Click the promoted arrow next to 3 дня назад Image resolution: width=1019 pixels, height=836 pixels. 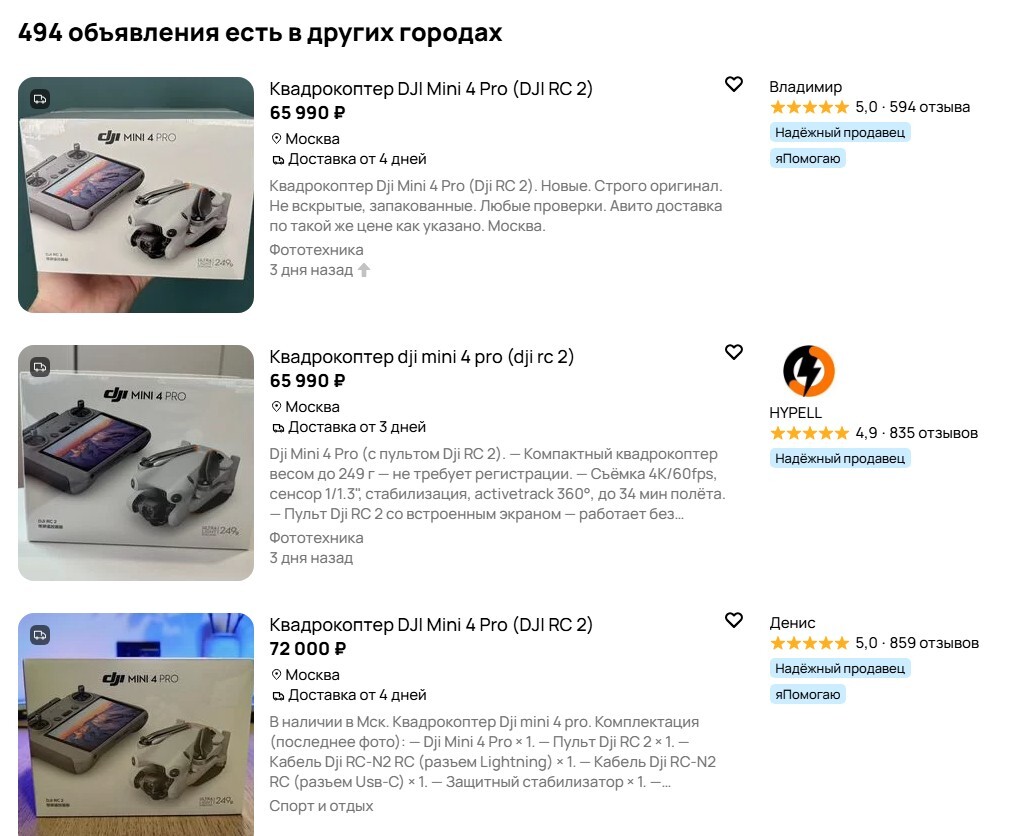(x=364, y=270)
